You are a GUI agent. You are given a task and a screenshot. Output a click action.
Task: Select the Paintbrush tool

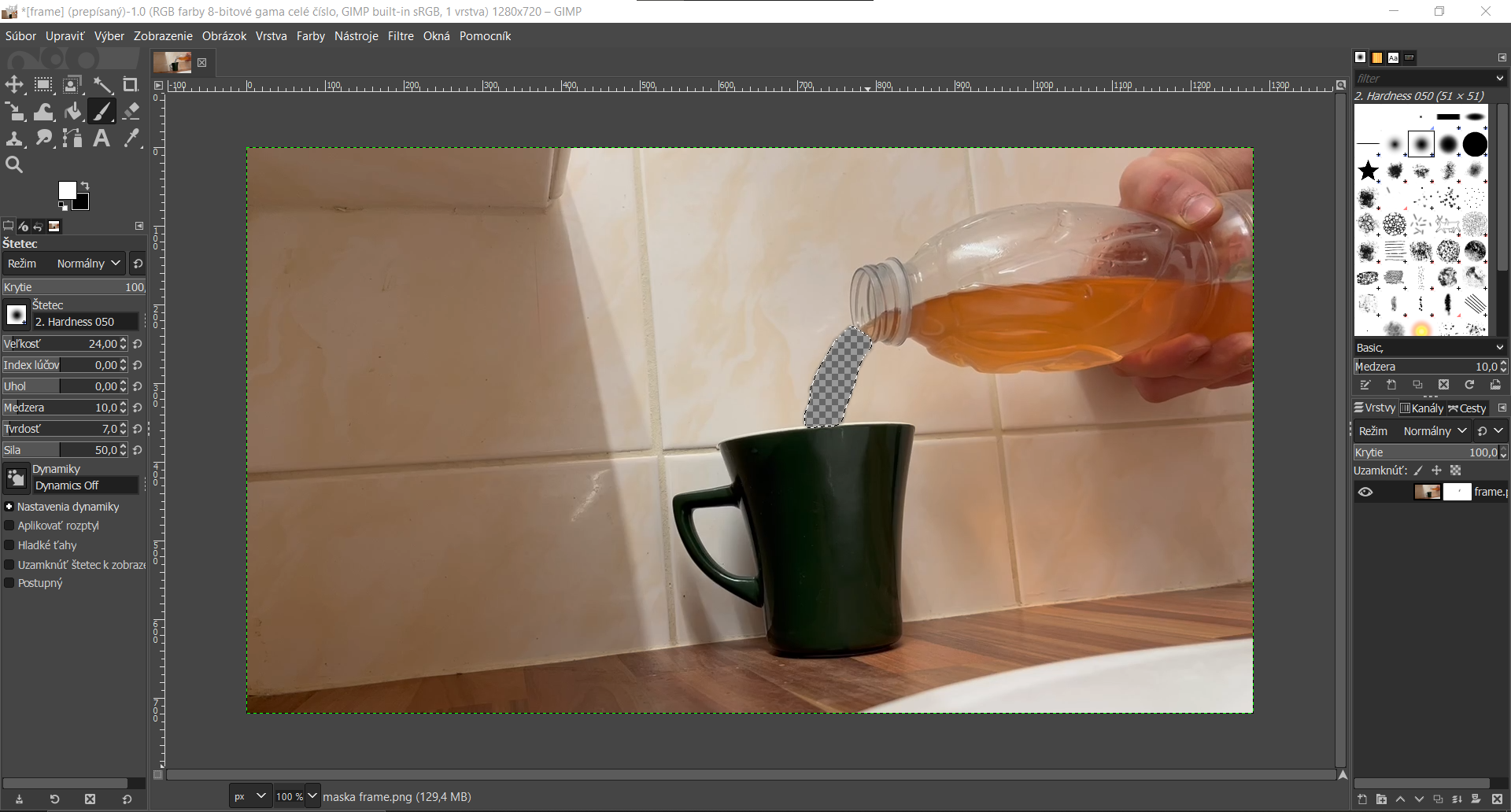point(102,112)
